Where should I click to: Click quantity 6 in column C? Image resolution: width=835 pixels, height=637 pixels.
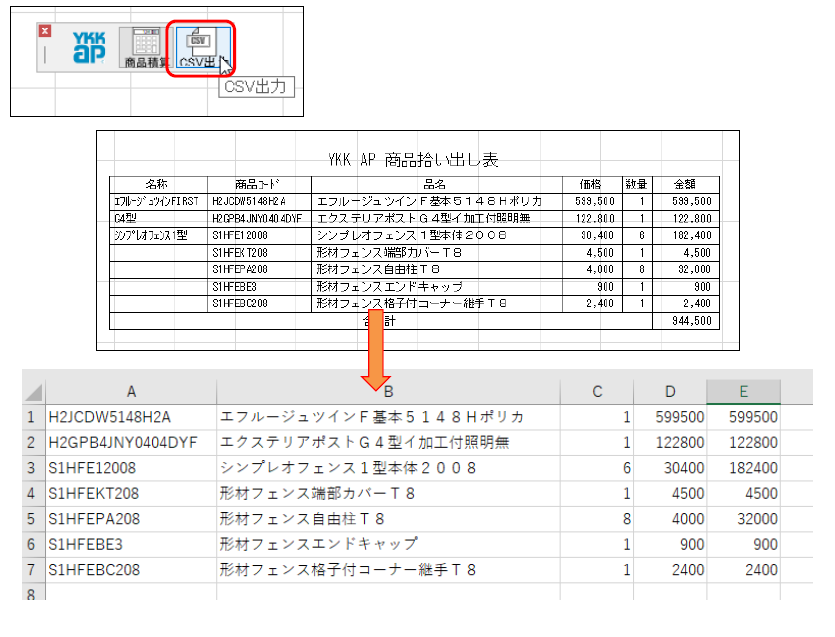pos(597,468)
